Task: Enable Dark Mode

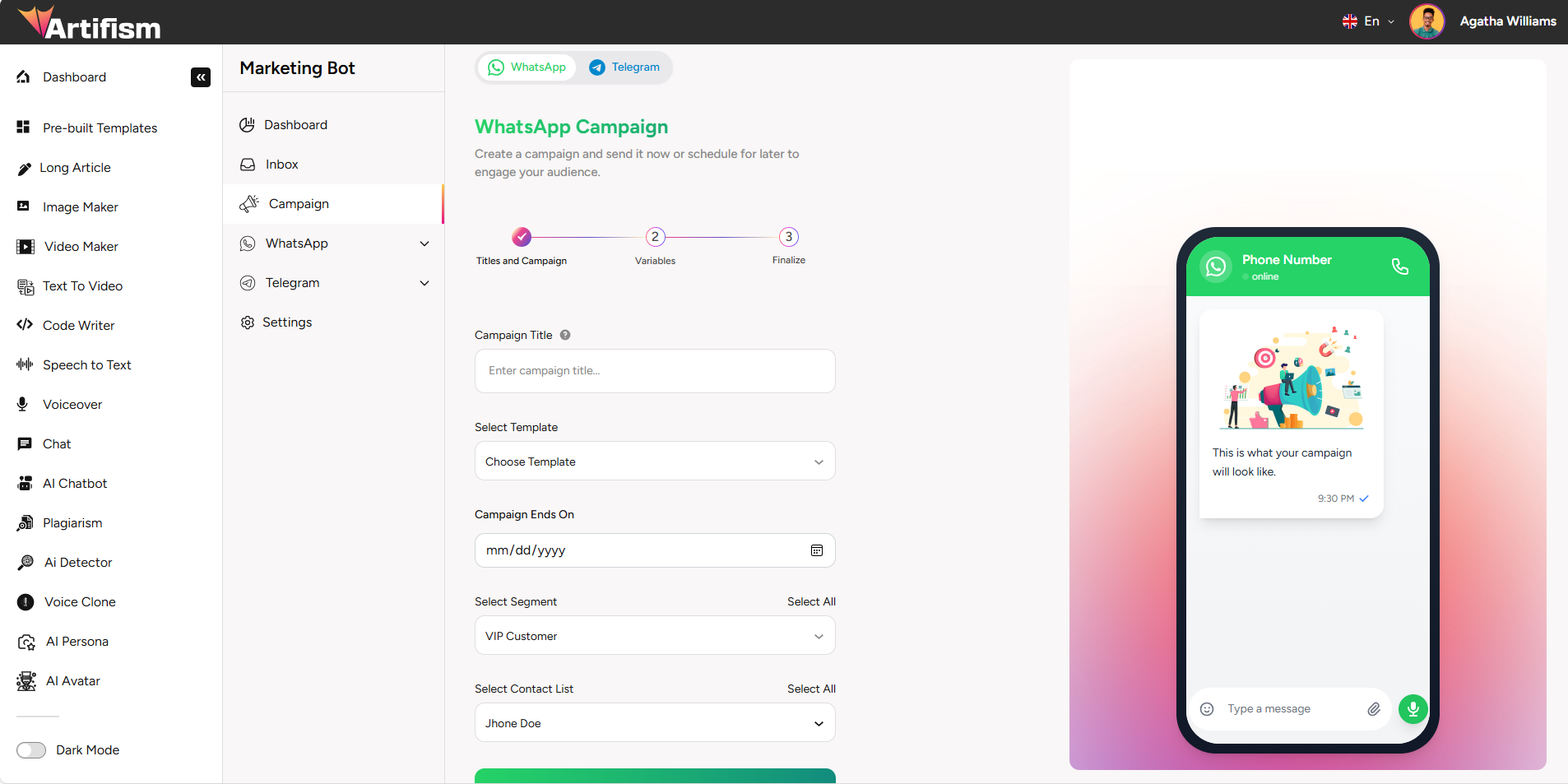Action: tap(31, 749)
